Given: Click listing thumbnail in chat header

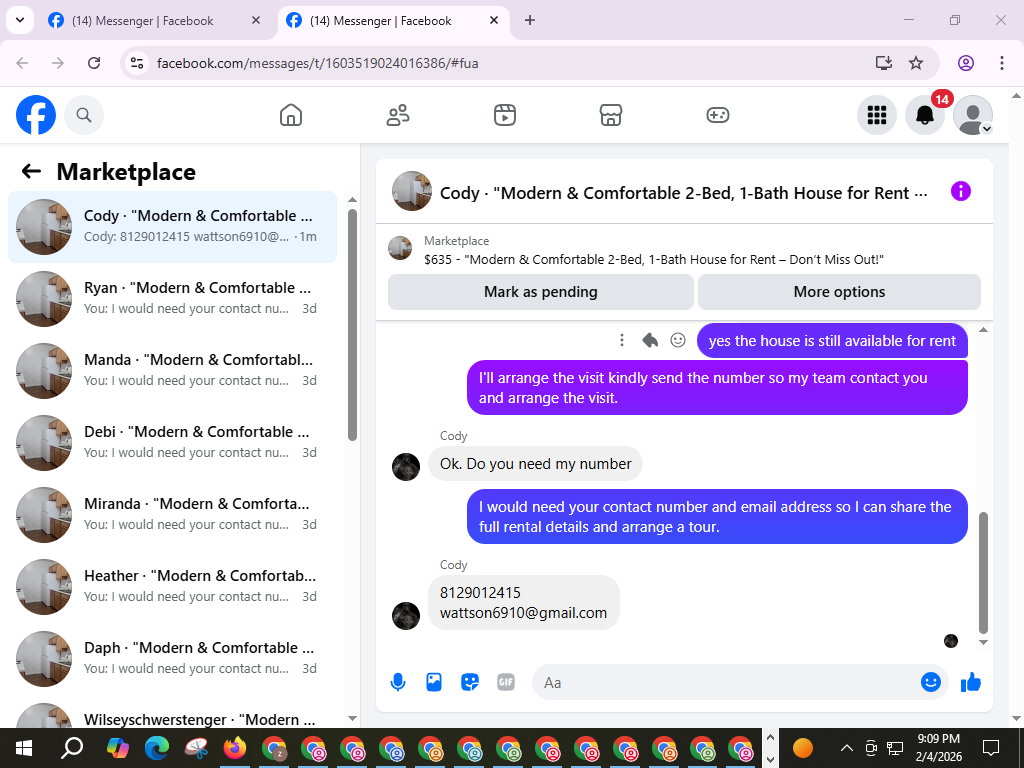Looking at the screenshot, I should (411, 191).
